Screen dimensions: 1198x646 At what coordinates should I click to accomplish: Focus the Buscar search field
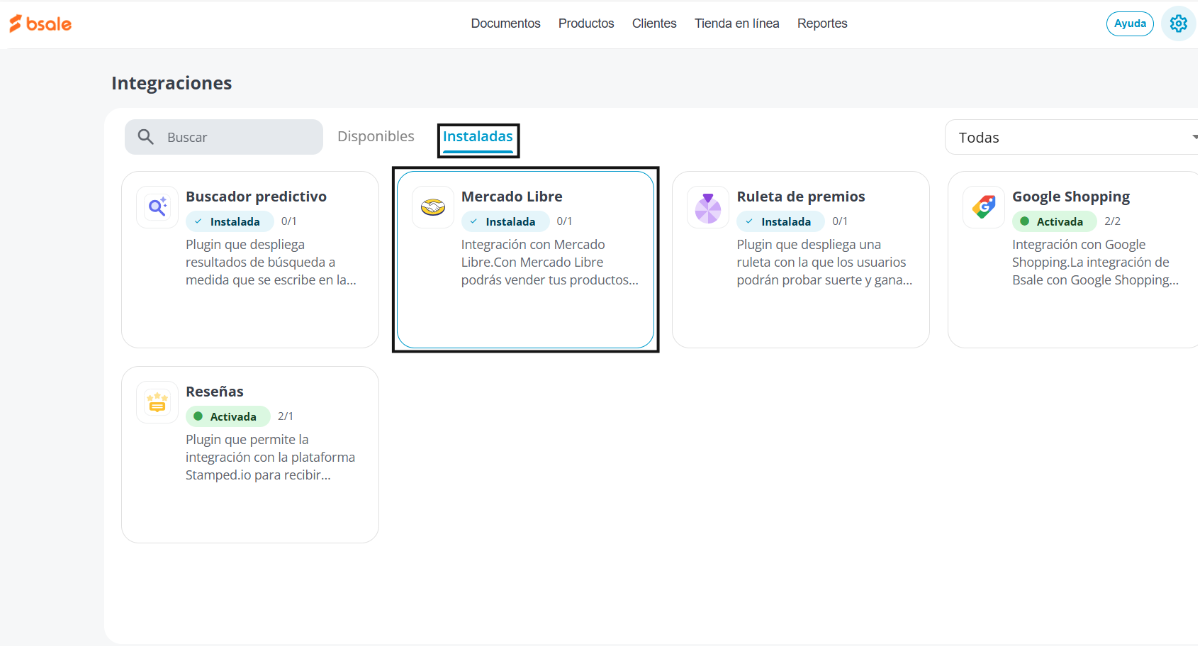[224, 137]
